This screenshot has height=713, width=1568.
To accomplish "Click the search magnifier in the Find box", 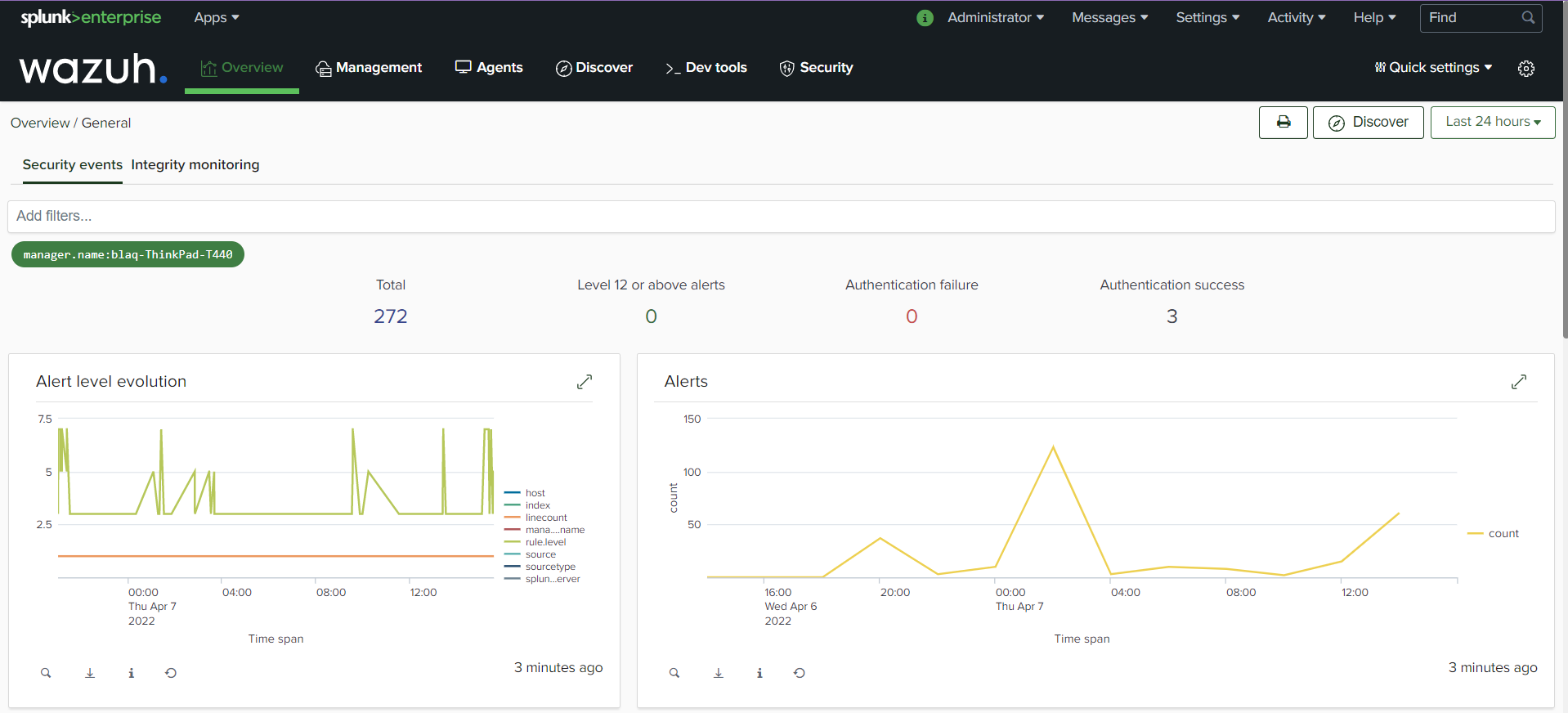I will tap(1527, 17).
